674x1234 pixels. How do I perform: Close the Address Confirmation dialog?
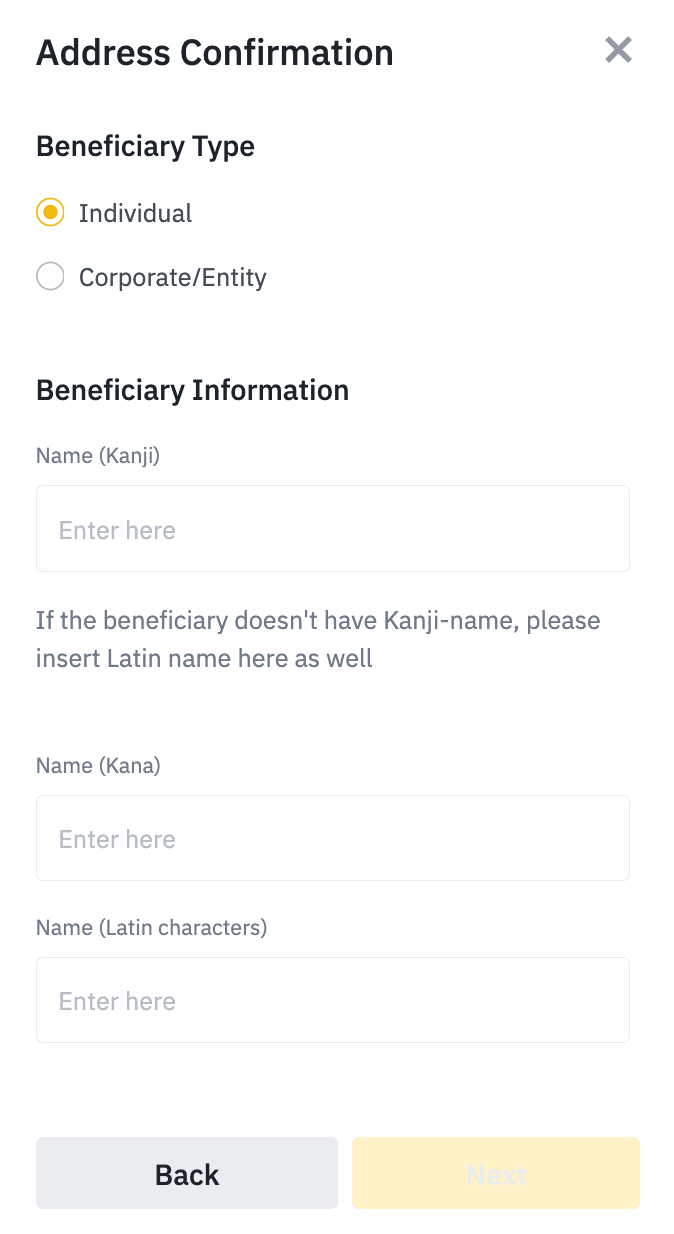tap(618, 50)
